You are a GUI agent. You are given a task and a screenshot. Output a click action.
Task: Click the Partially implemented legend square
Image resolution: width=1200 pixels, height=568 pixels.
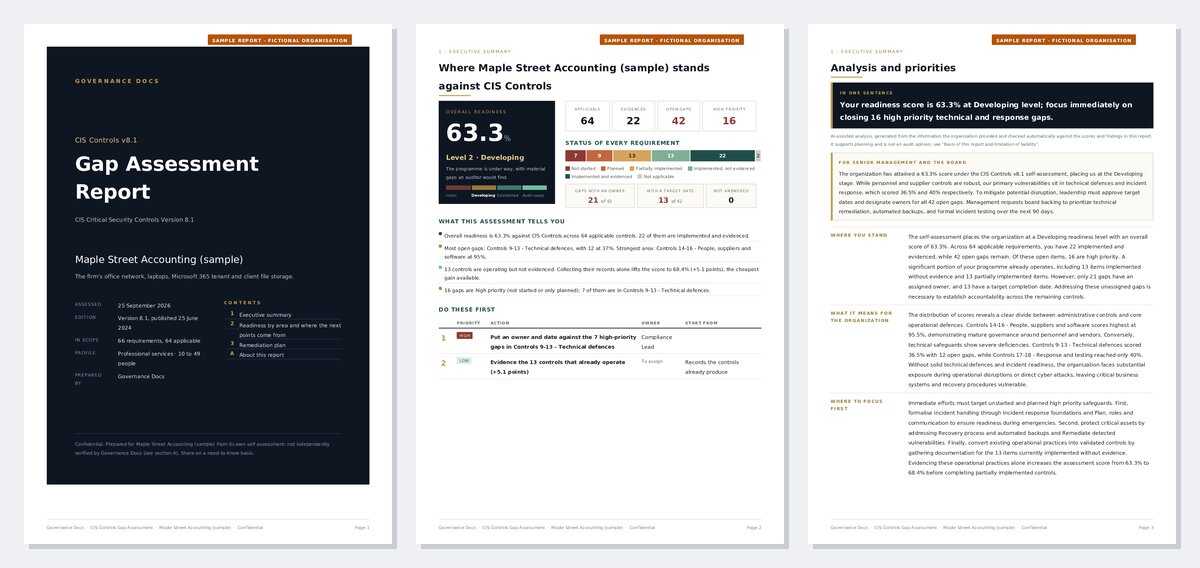pyautogui.click(x=632, y=168)
